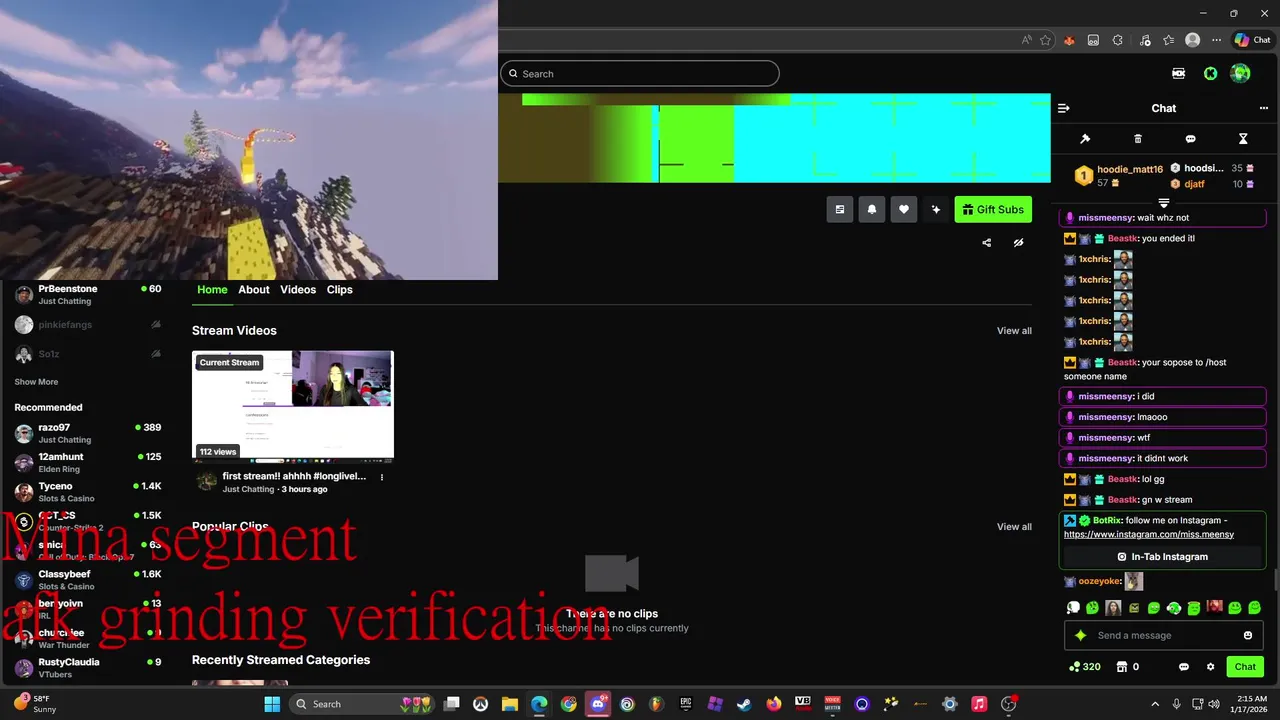The width and height of the screenshot is (1280, 720).
Task: Open video options menu for first stream
Action: click(x=382, y=477)
